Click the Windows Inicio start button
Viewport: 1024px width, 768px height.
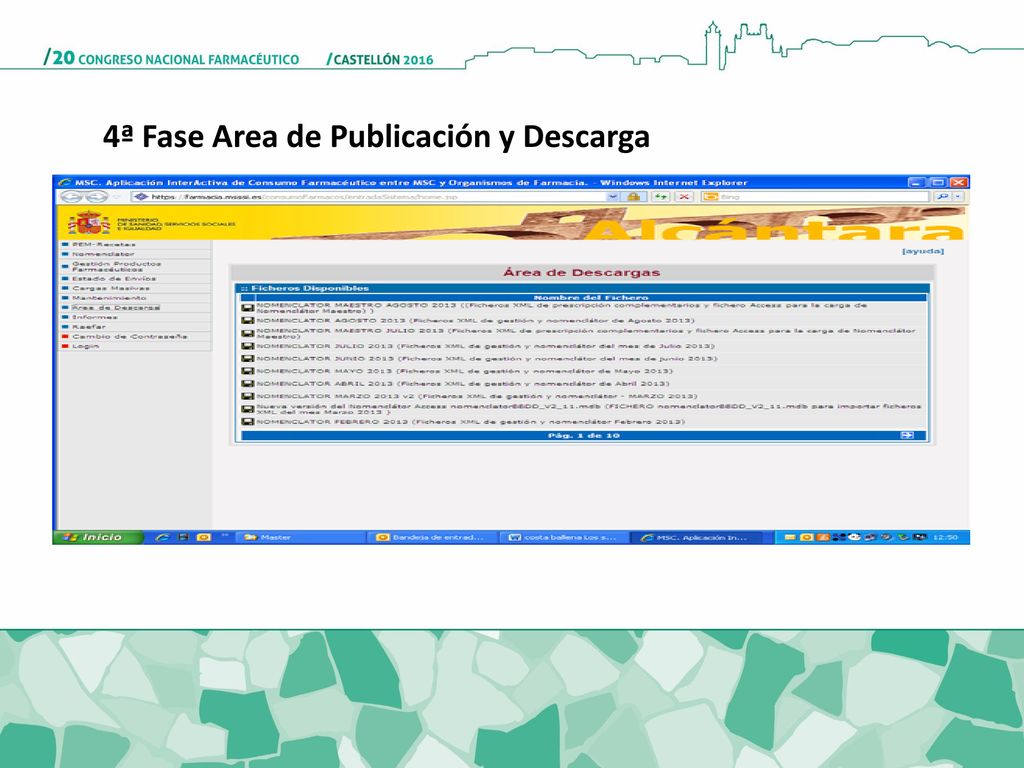coord(98,537)
